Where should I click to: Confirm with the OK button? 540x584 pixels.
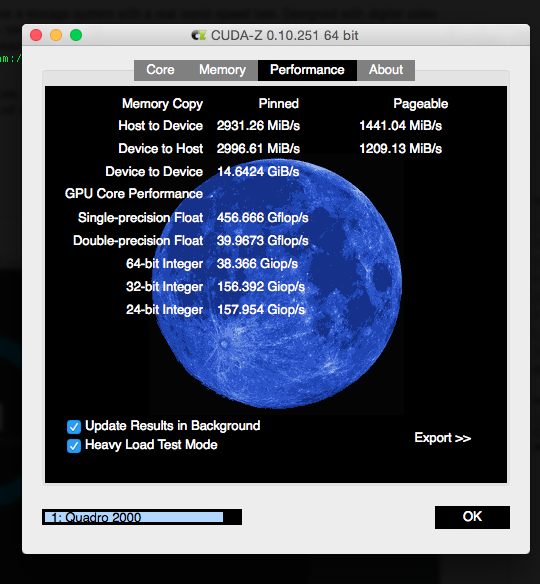click(472, 517)
